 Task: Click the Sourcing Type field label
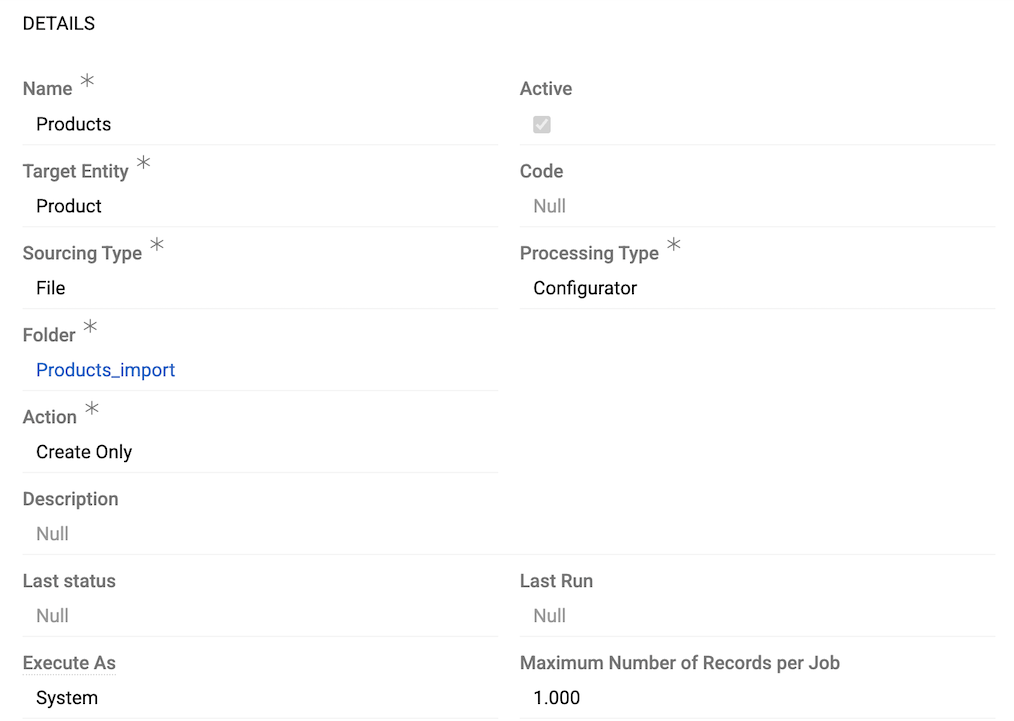tap(82, 253)
